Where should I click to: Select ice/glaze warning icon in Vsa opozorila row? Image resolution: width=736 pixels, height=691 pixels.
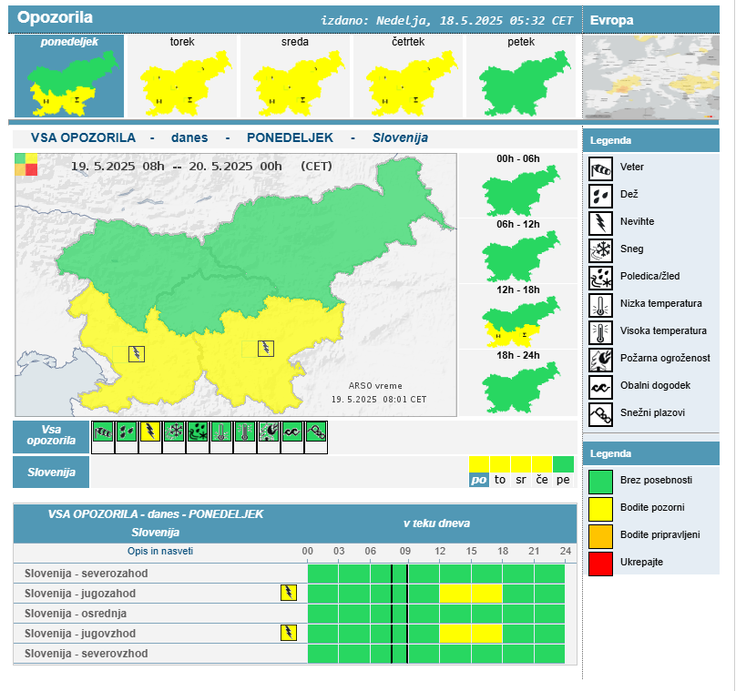[198, 431]
